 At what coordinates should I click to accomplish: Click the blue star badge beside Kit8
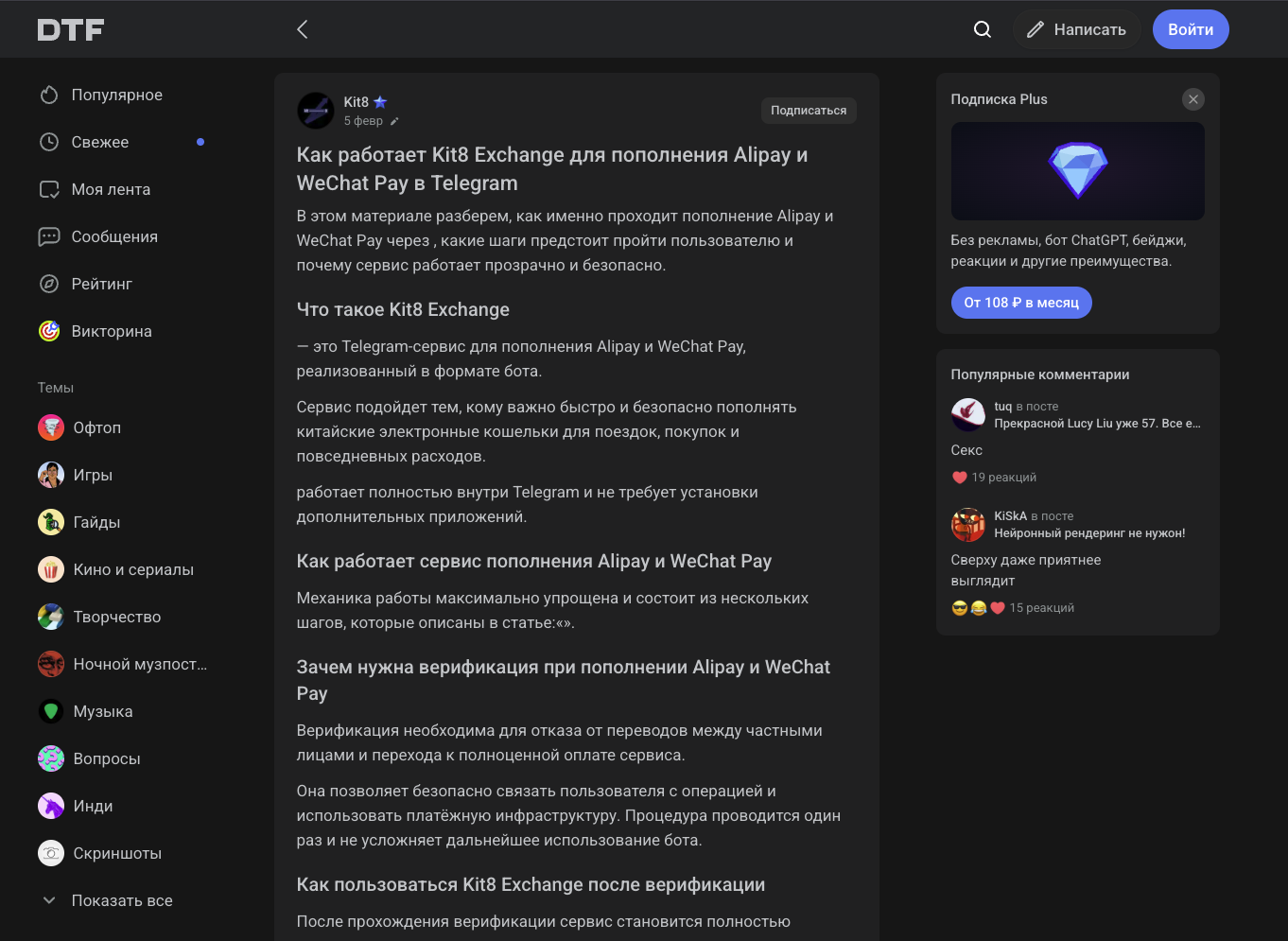click(x=380, y=102)
